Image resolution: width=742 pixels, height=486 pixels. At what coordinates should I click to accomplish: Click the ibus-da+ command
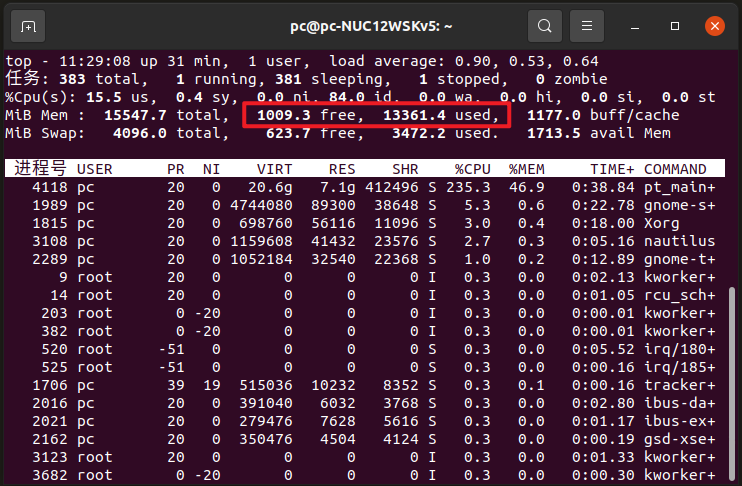pyautogui.click(x=680, y=403)
